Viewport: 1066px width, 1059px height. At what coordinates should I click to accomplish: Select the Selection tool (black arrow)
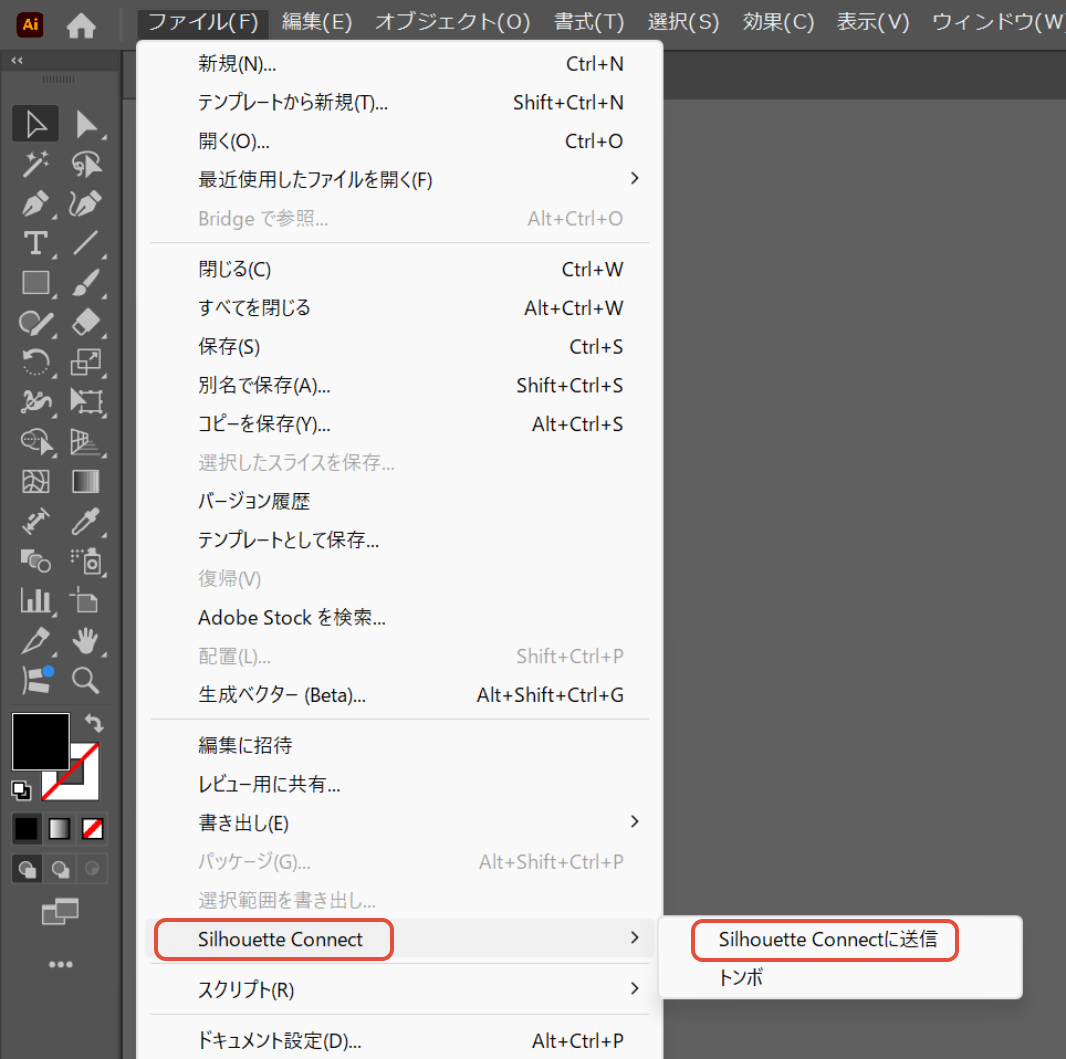(x=35, y=124)
